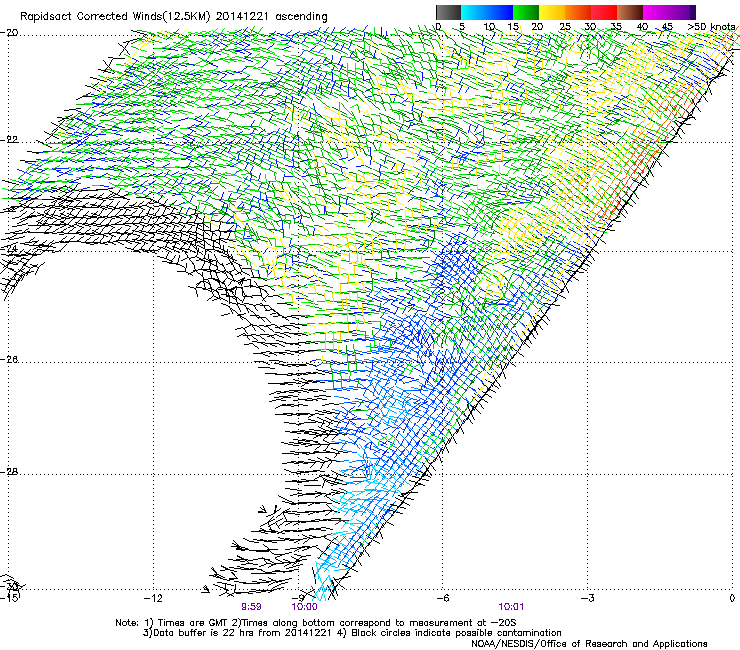
Task: Click the '-26' latitude axis label
Action: tap(9, 360)
